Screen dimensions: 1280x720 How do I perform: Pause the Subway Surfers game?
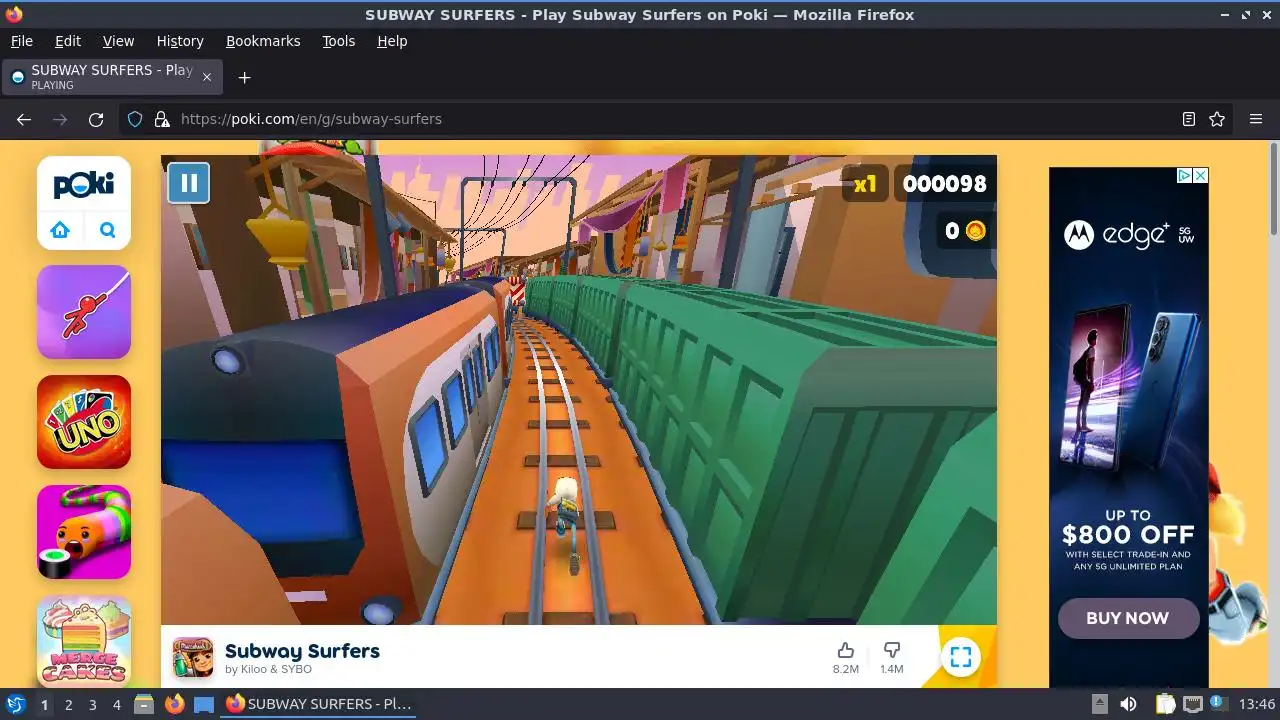(188, 183)
